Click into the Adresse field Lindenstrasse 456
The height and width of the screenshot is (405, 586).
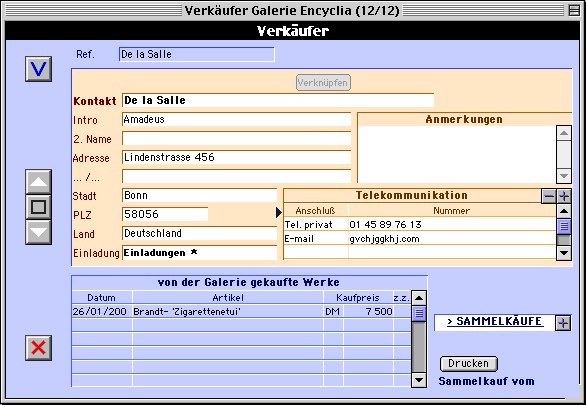[237, 157]
